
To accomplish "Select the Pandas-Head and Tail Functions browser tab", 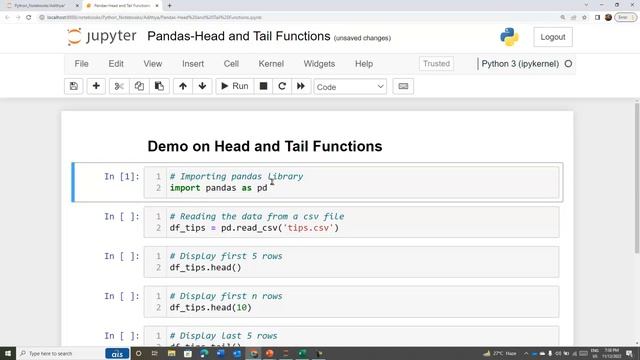I will tap(122, 6).
